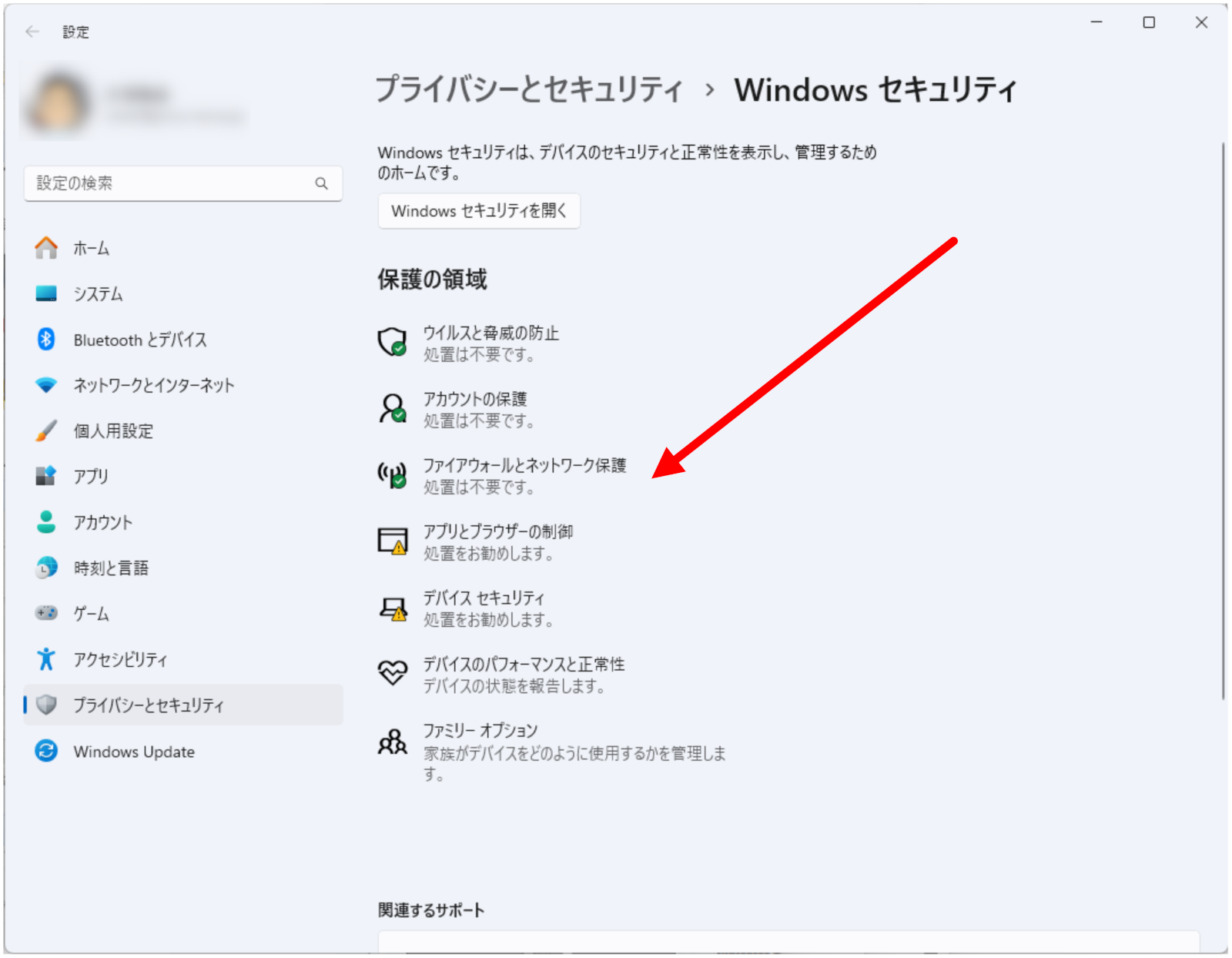Screen dimensions: 1232x958
Task: Click the app and browser control icon
Action: pyautogui.click(x=392, y=541)
